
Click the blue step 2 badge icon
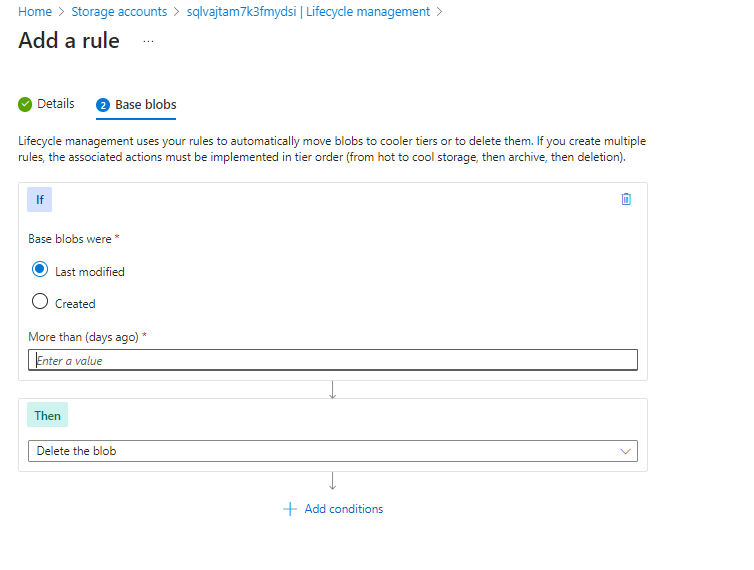(x=103, y=105)
